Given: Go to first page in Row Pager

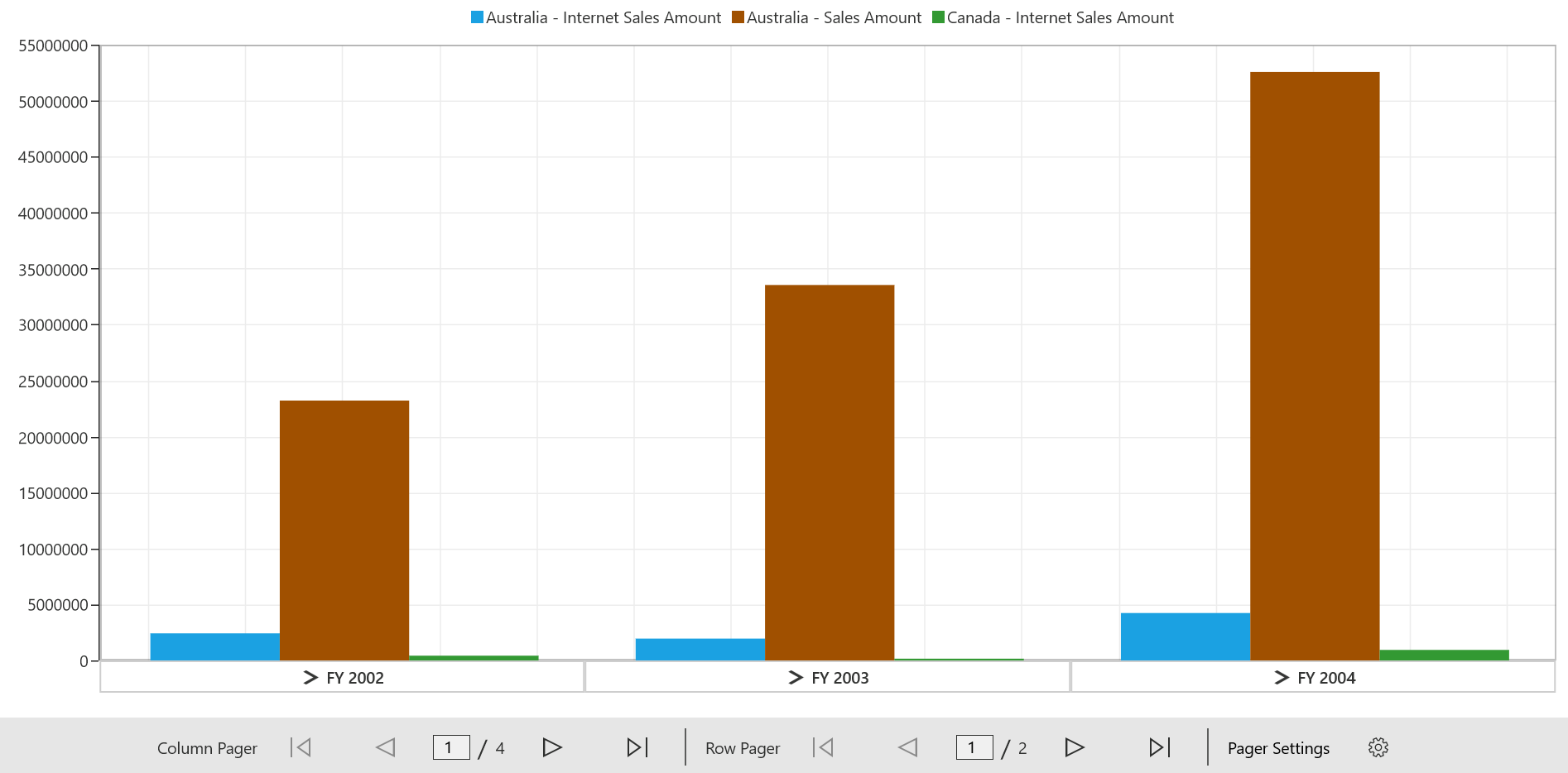Looking at the screenshot, I should [x=824, y=747].
